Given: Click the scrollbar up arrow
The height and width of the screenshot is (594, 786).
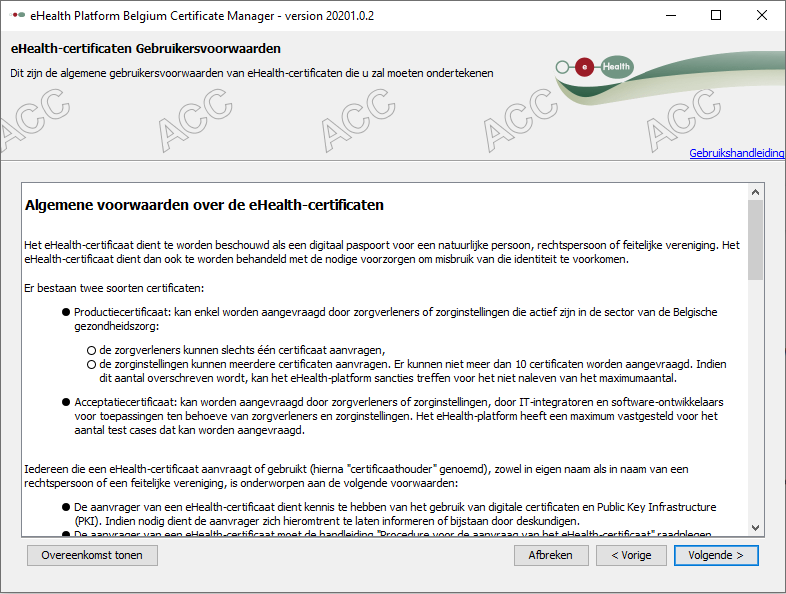Looking at the screenshot, I should click(x=755, y=192).
